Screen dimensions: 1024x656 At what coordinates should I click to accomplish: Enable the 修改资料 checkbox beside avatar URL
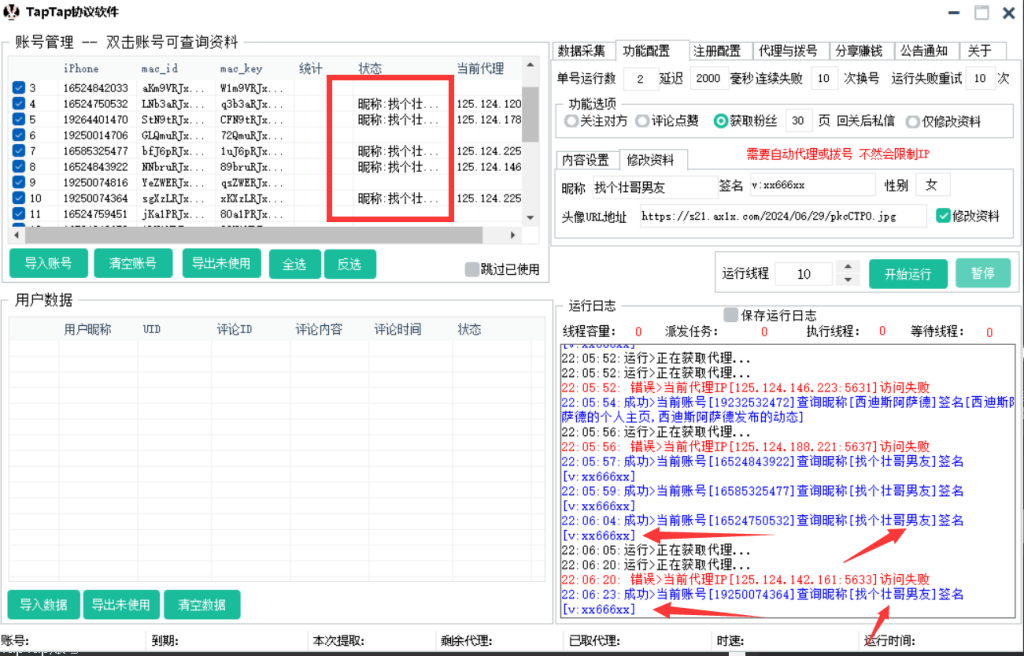(x=943, y=216)
